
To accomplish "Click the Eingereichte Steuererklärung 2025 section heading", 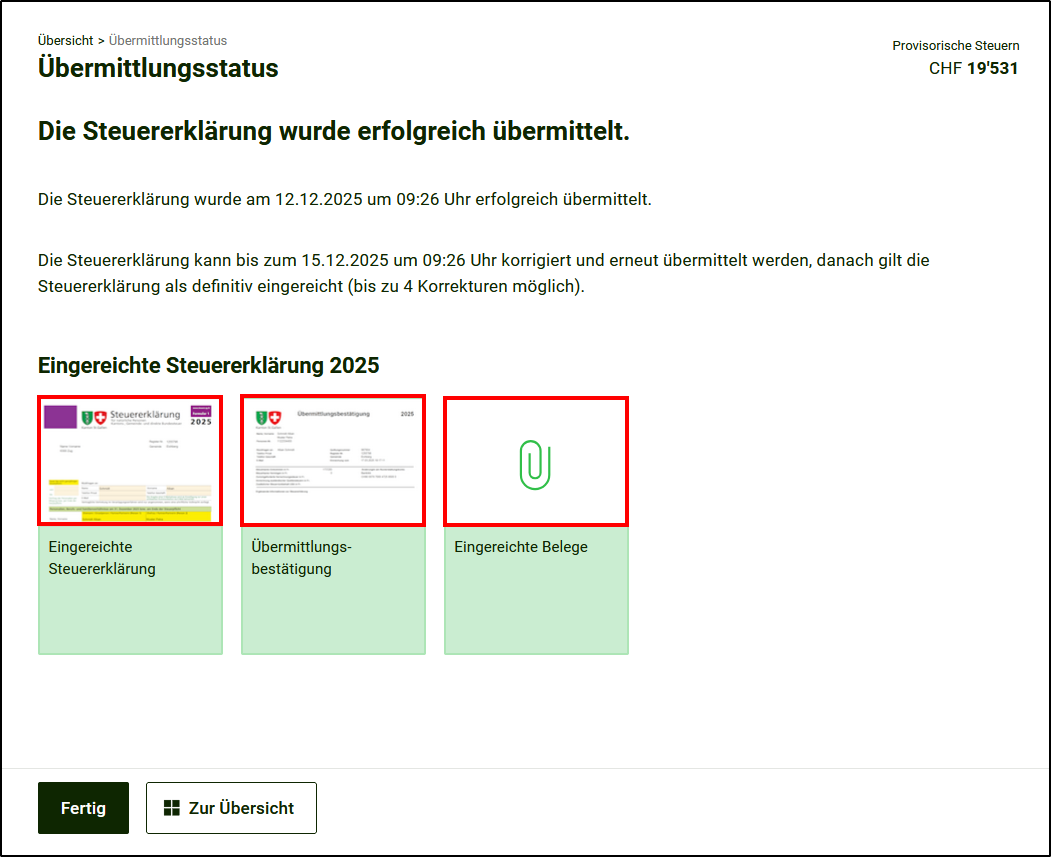I will tap(208, 365).
